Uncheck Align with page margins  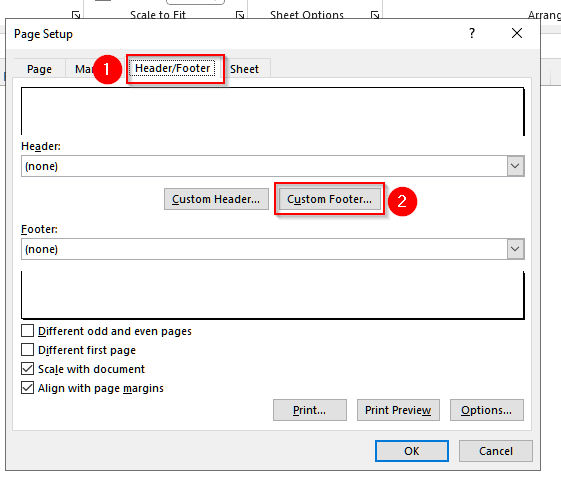(28, 388)
